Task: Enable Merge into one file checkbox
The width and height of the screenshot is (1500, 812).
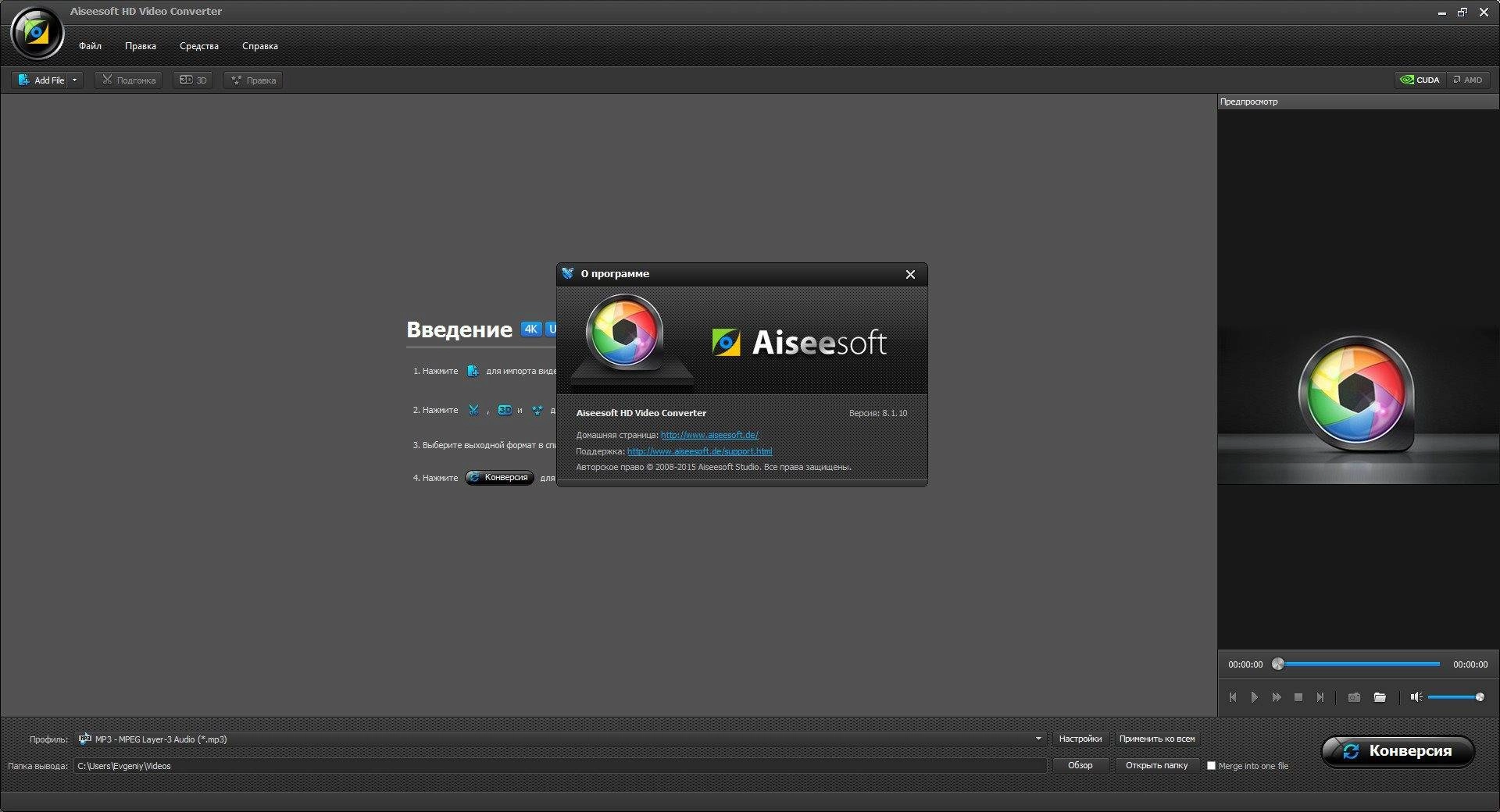Action: [1212, 766]
